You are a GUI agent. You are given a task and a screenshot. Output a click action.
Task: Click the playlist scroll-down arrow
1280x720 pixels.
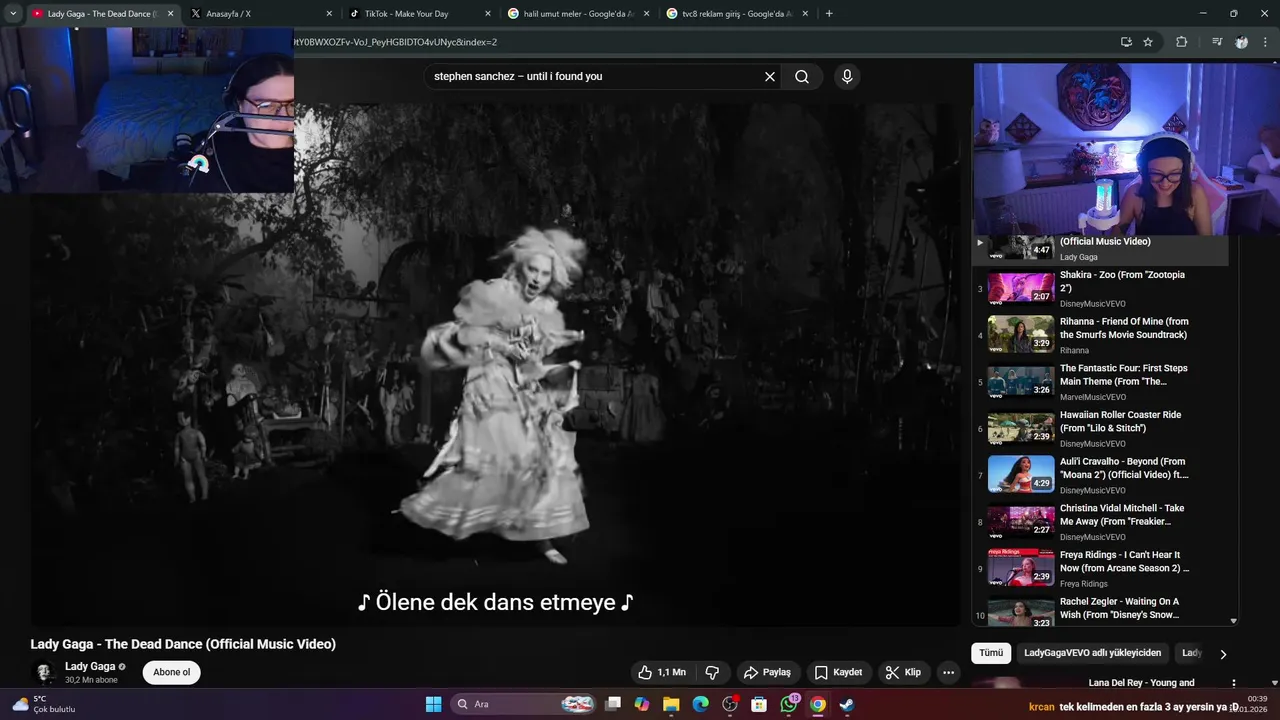click(1233, 621)
